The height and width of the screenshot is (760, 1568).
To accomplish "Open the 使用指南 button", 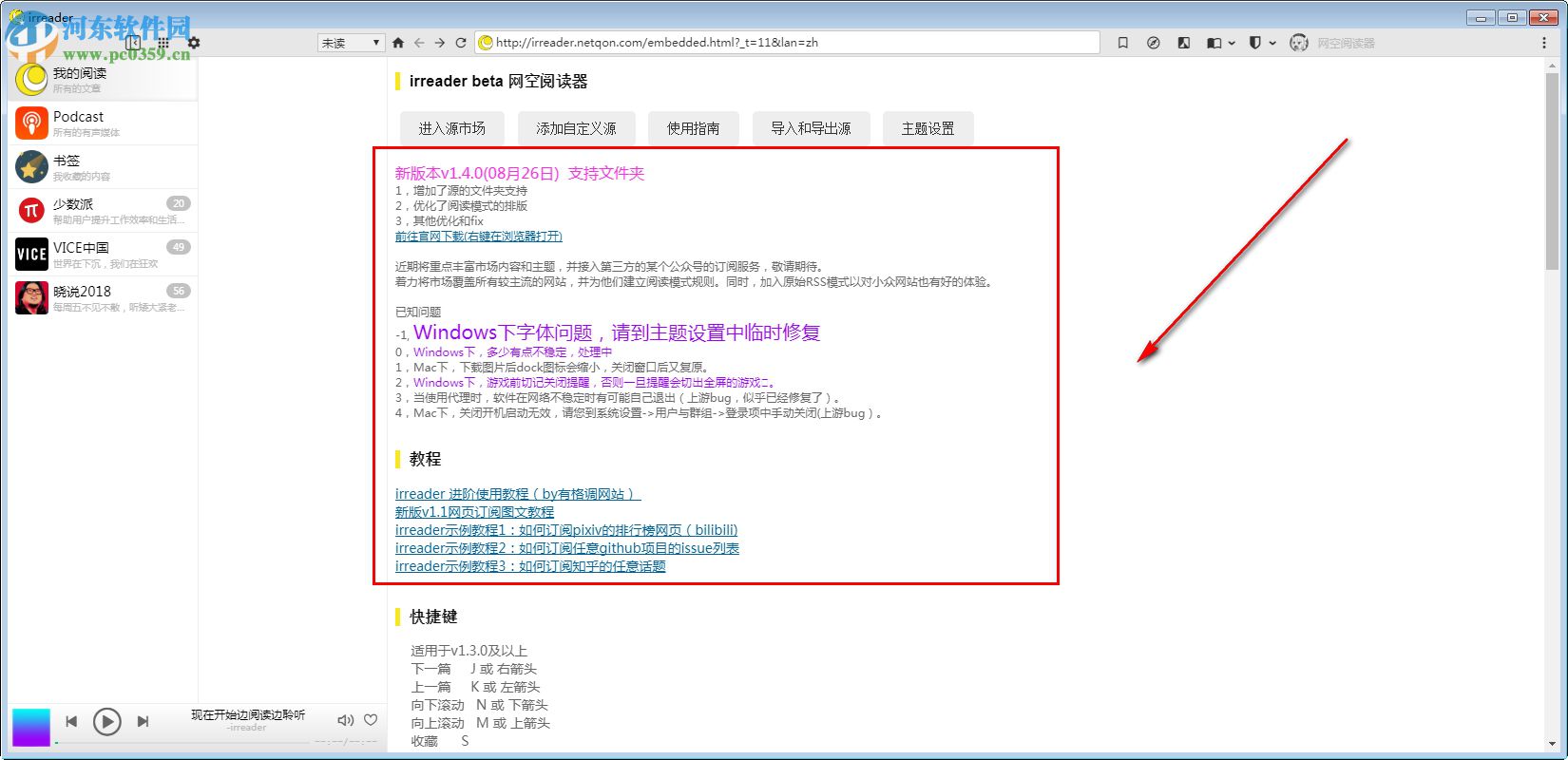I will [x=694, y=128].
